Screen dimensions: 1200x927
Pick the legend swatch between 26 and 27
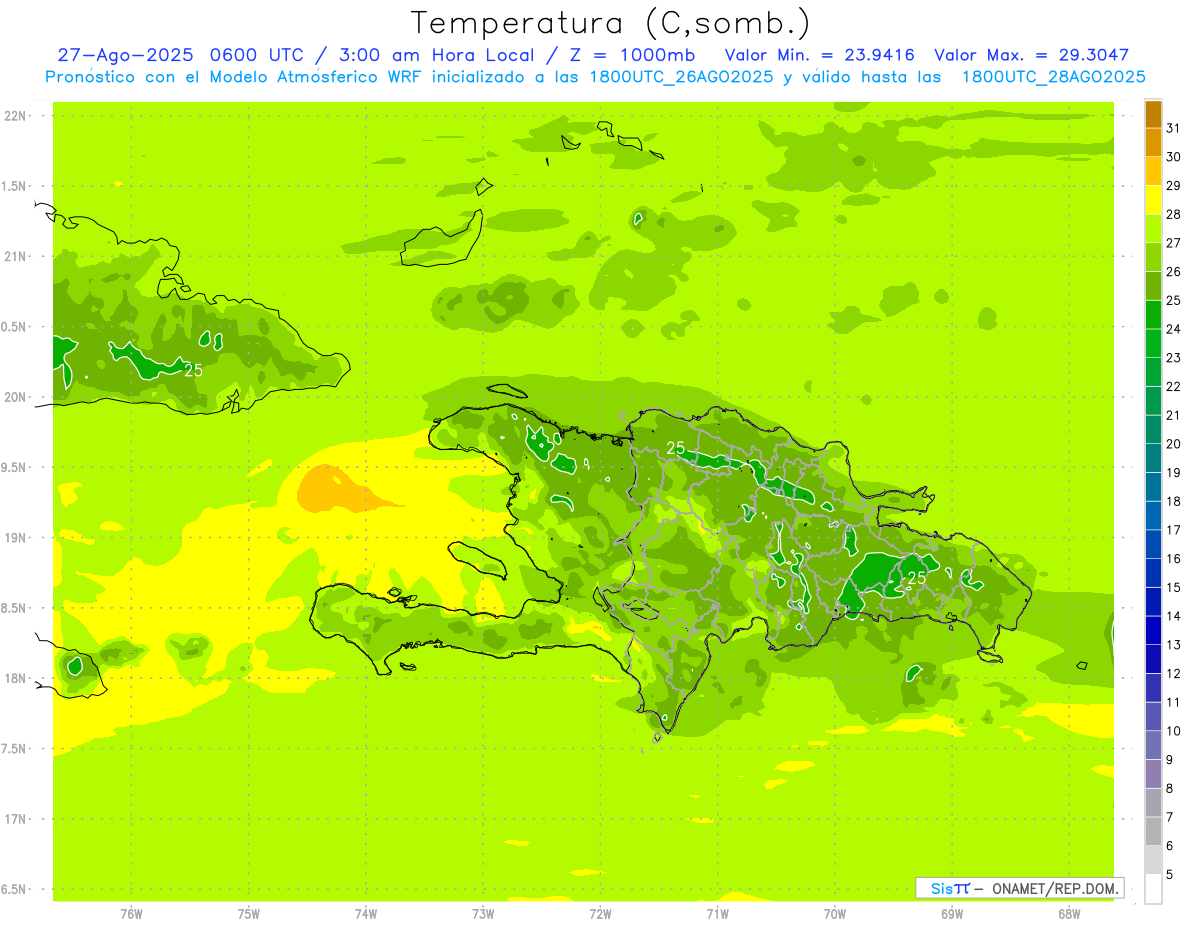pos(1153,256)
